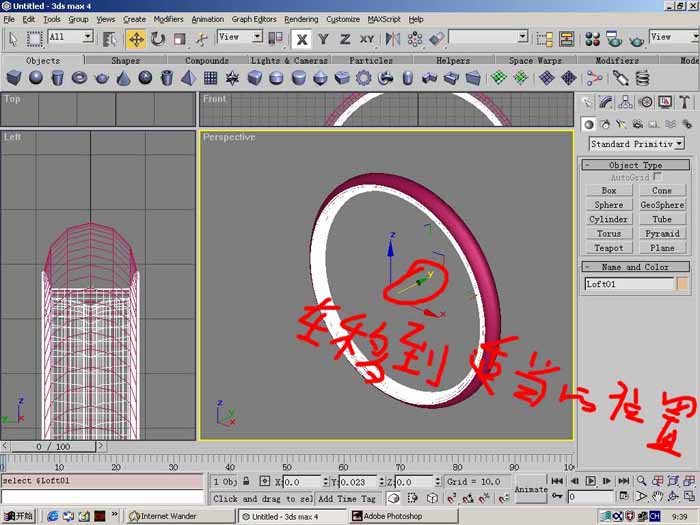Open the Motion command panel tab

pos(646,102)
